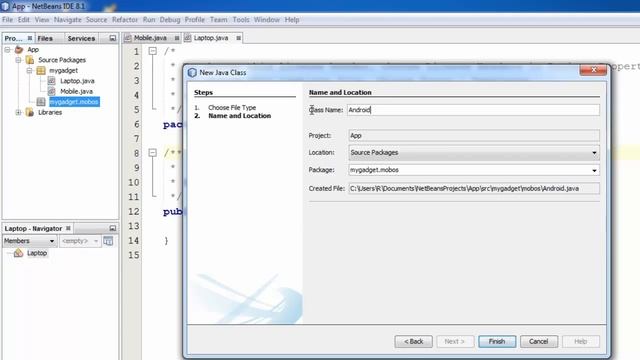Close the New Java Class dialog

point(593,70)
